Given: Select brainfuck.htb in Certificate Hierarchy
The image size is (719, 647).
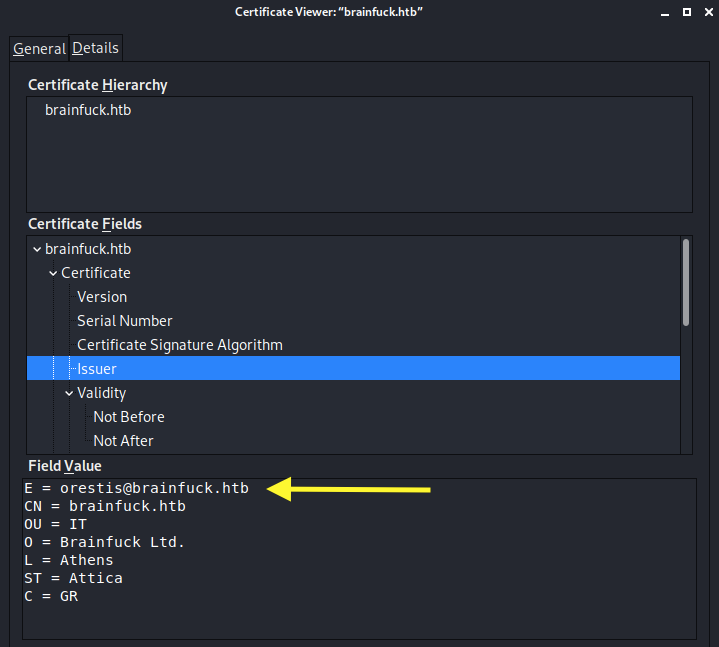Looking at the screenshot, I should click(x=88, y=110).
